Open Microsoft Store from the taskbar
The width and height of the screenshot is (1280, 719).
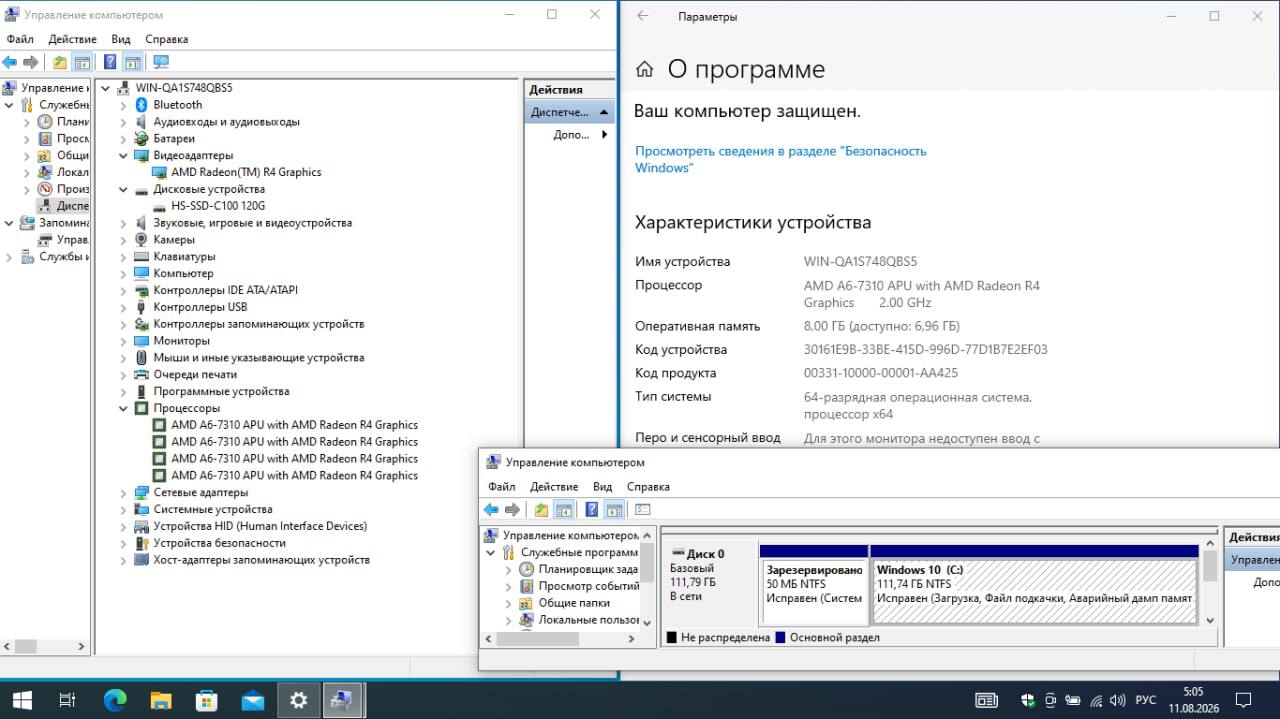click(206, 700)
